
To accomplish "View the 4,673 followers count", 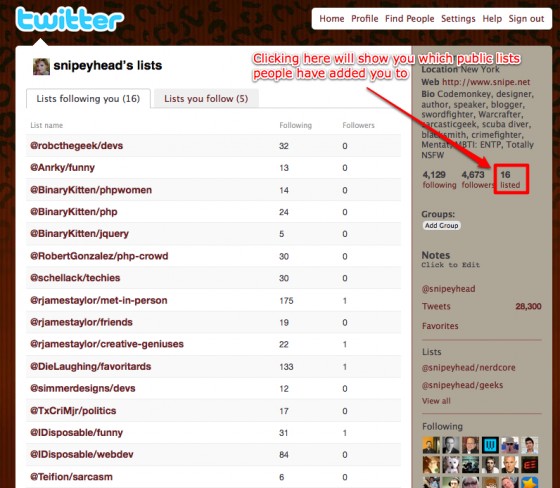I will [478, 180].
